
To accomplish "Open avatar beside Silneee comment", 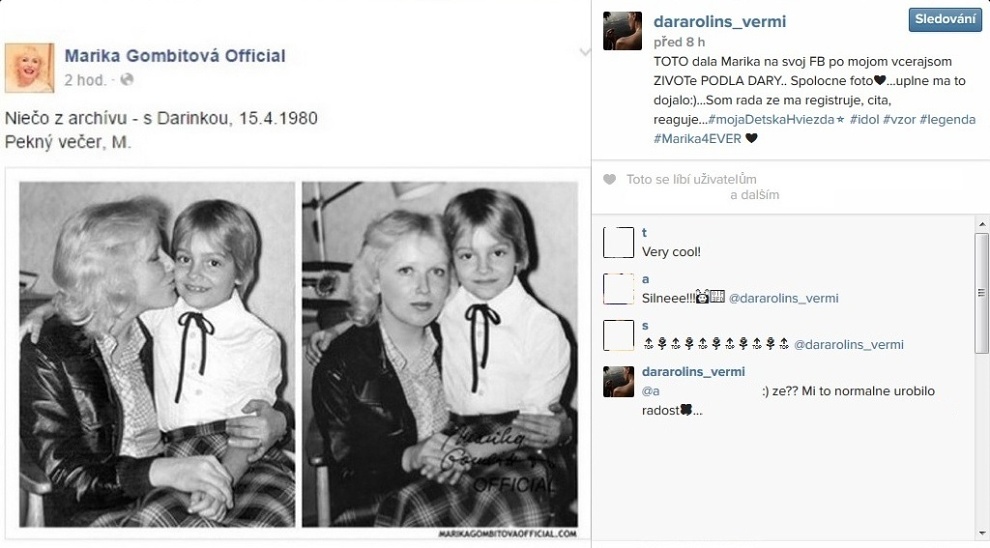I will [x=619, y=289].
